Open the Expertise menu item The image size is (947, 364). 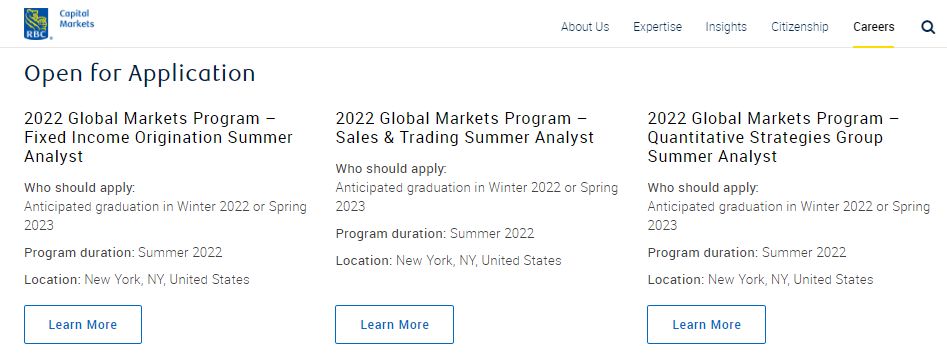[x=657, y=27]
